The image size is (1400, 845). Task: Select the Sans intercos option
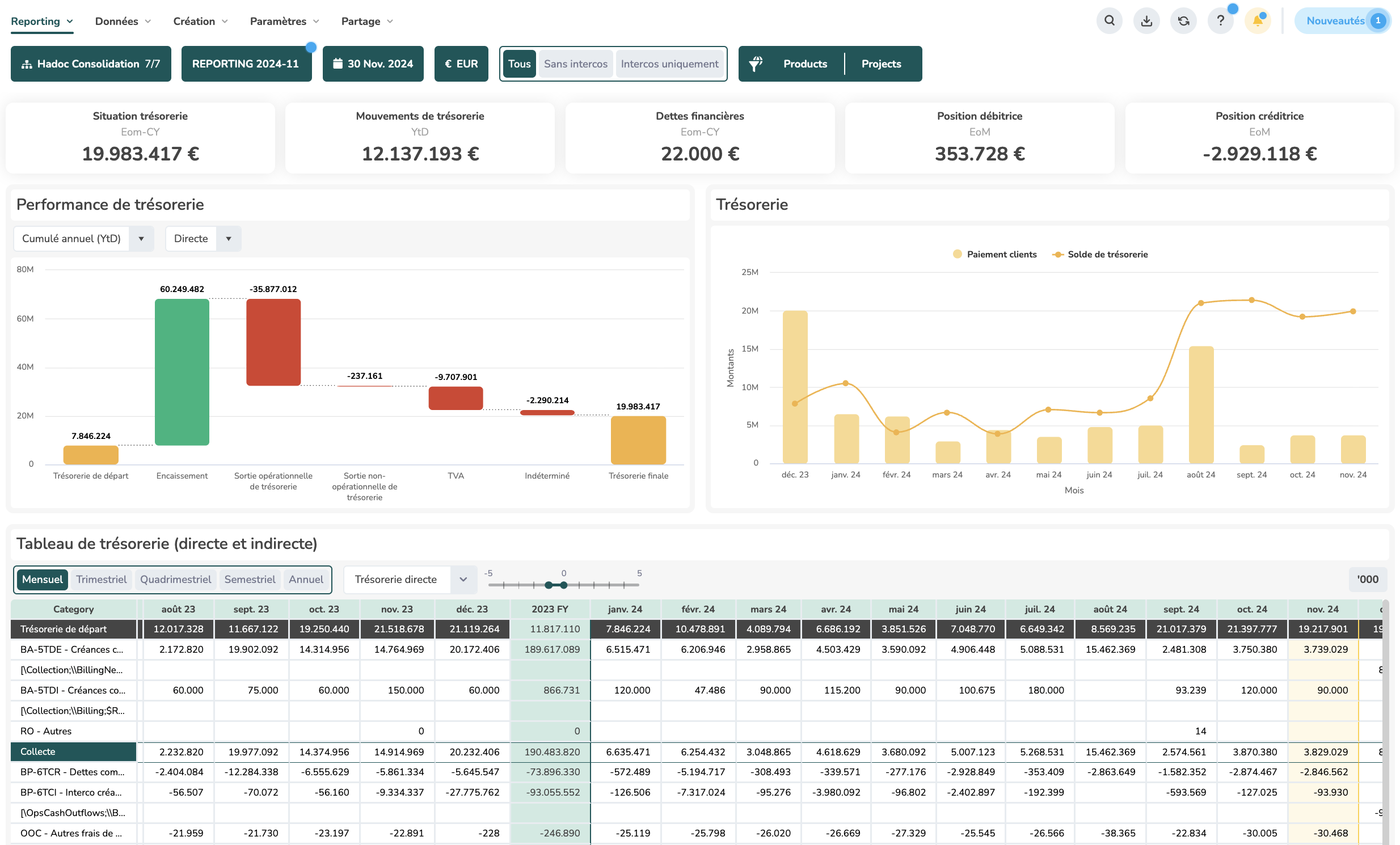pyautogui.click(x=576, y=64)
